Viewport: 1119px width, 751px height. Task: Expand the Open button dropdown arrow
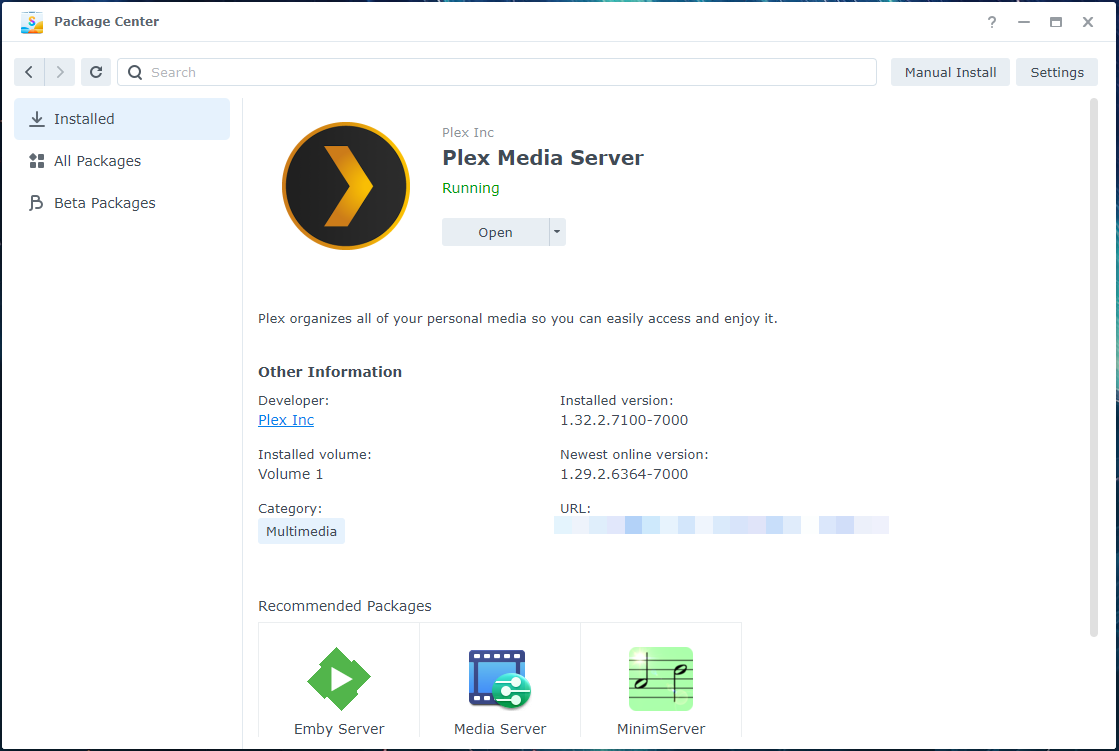click(x=557, y=232)
